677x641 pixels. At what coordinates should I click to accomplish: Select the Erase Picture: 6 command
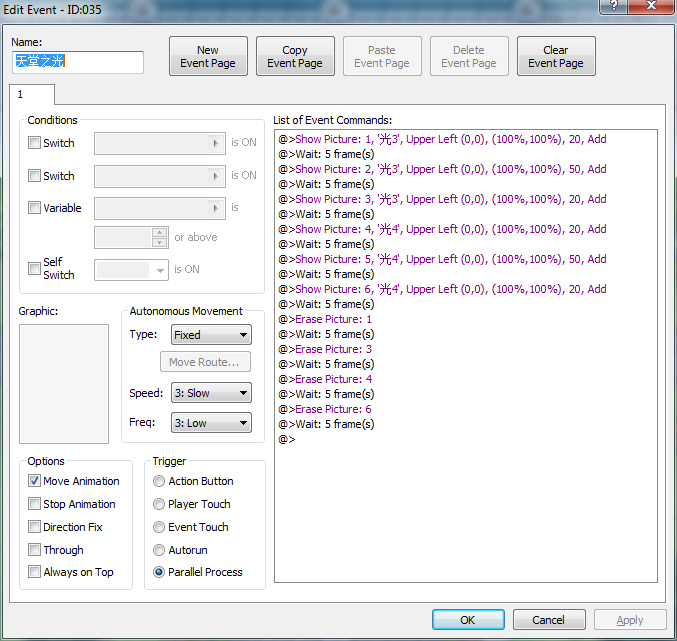click(325, 409)
